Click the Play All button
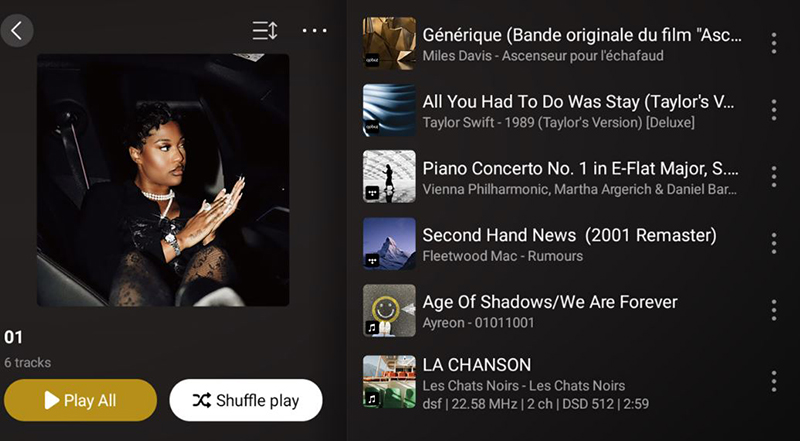The width and height of the screenshot is (800, 441). 81,400
